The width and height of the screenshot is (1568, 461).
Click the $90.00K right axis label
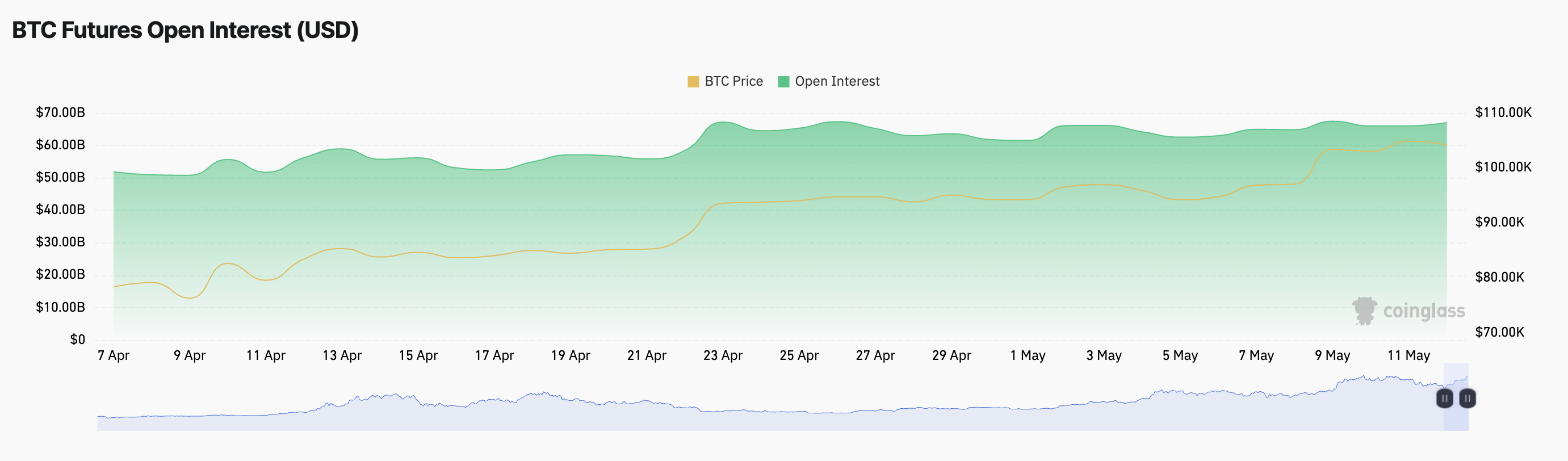click(1499, 221)
